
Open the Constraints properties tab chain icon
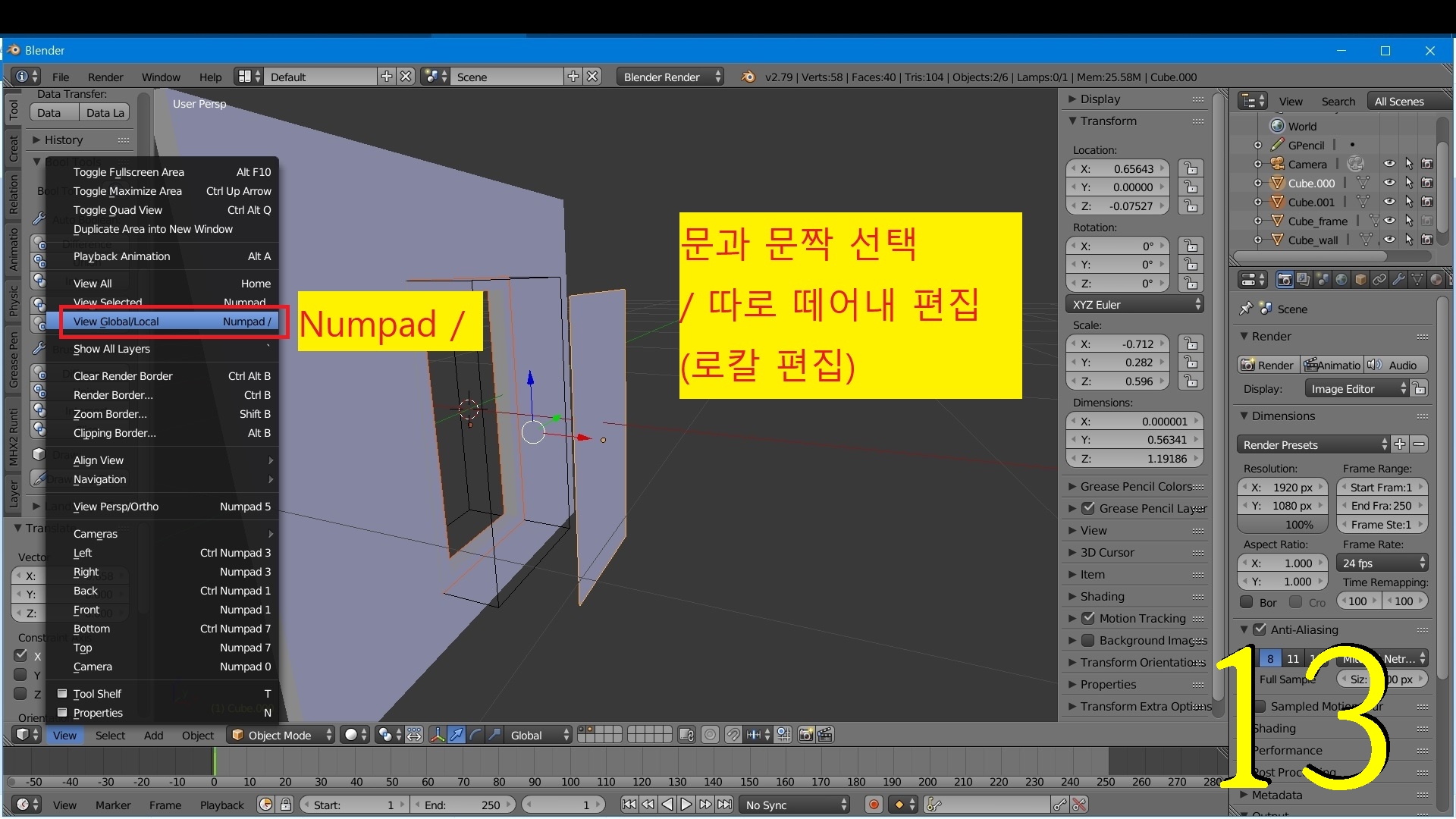(x=1379, y=280)
